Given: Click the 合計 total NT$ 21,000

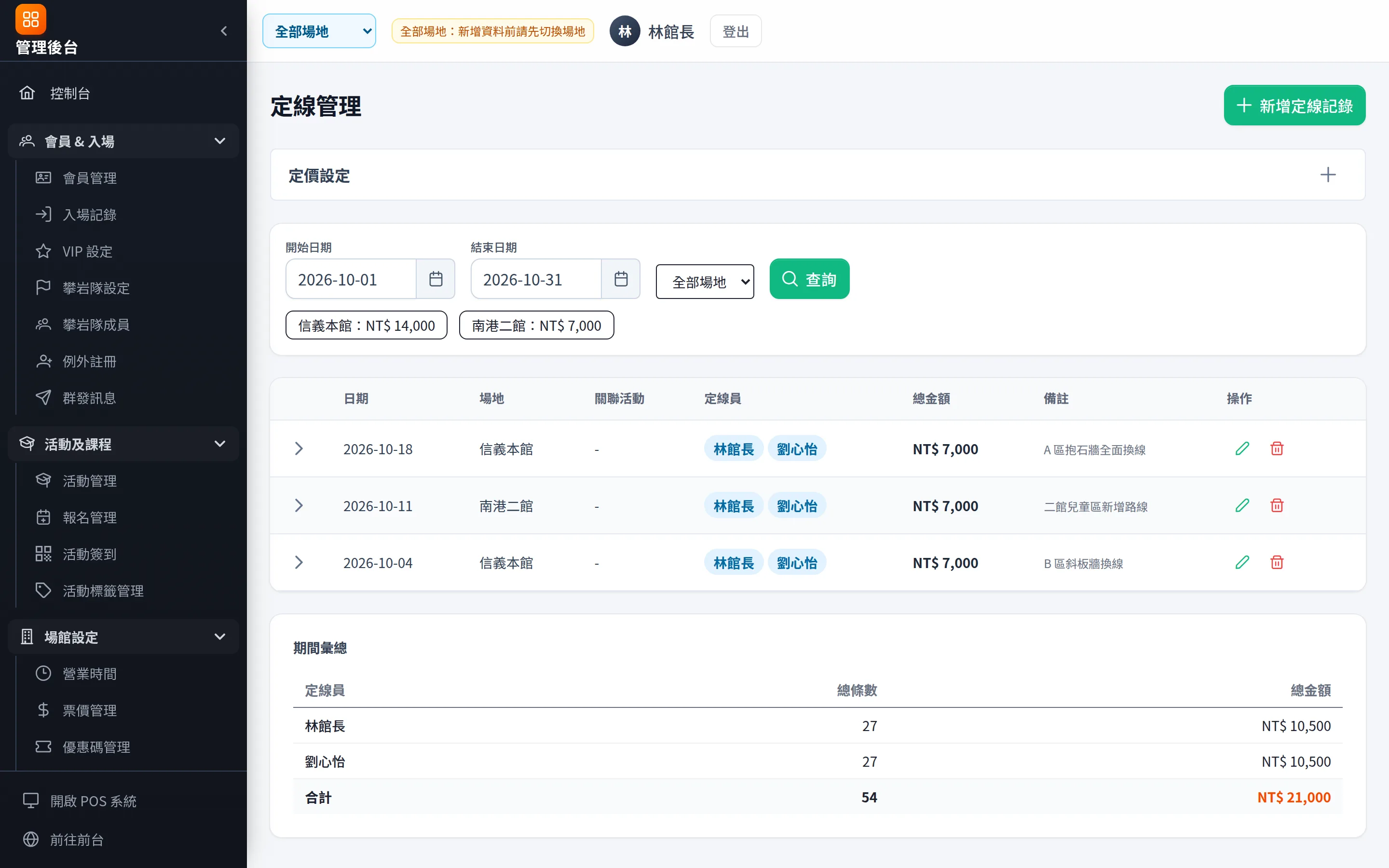Looking at the screenshot, I should pos(1294,798).
